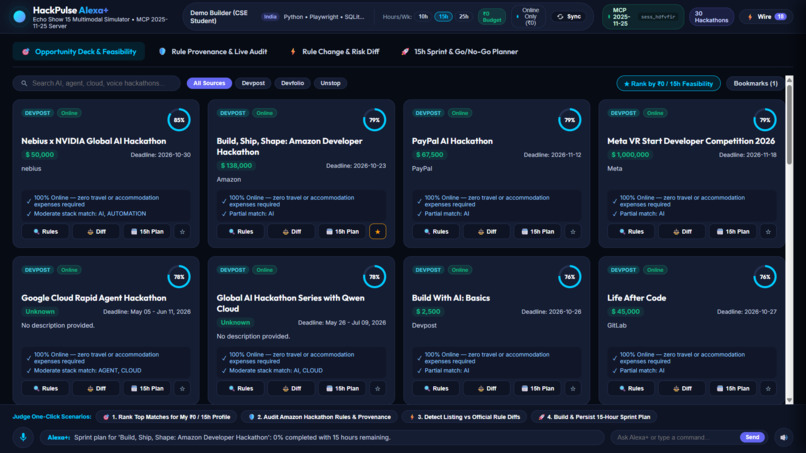Open Rules for Meta VR Start competition

631,231
